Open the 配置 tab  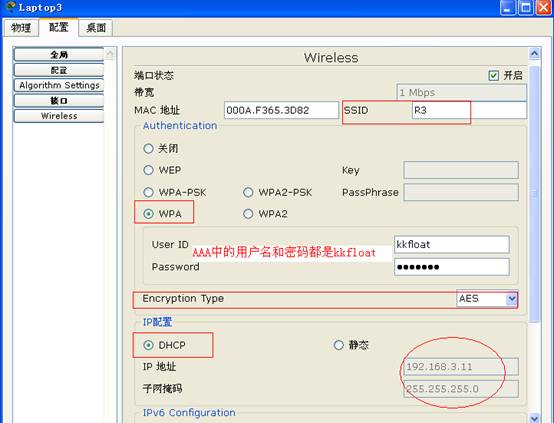[59, 27]
